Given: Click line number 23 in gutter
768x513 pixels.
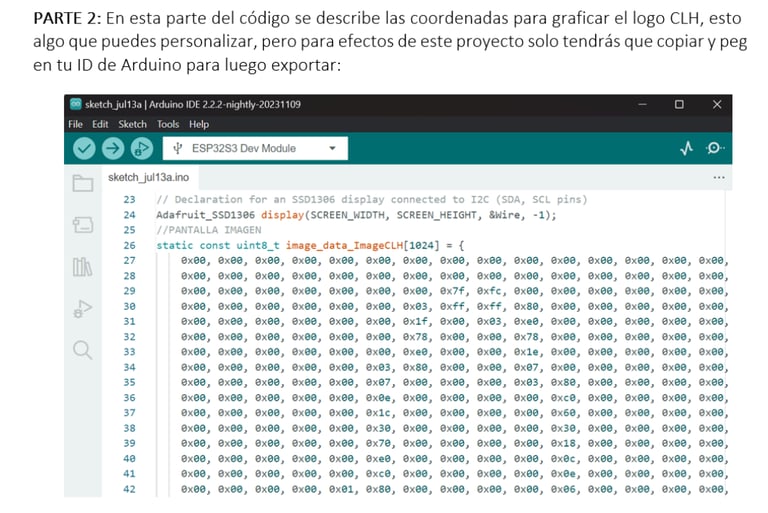Looking at the screenshot, I should pyautogui.click(x=129, y=199).
